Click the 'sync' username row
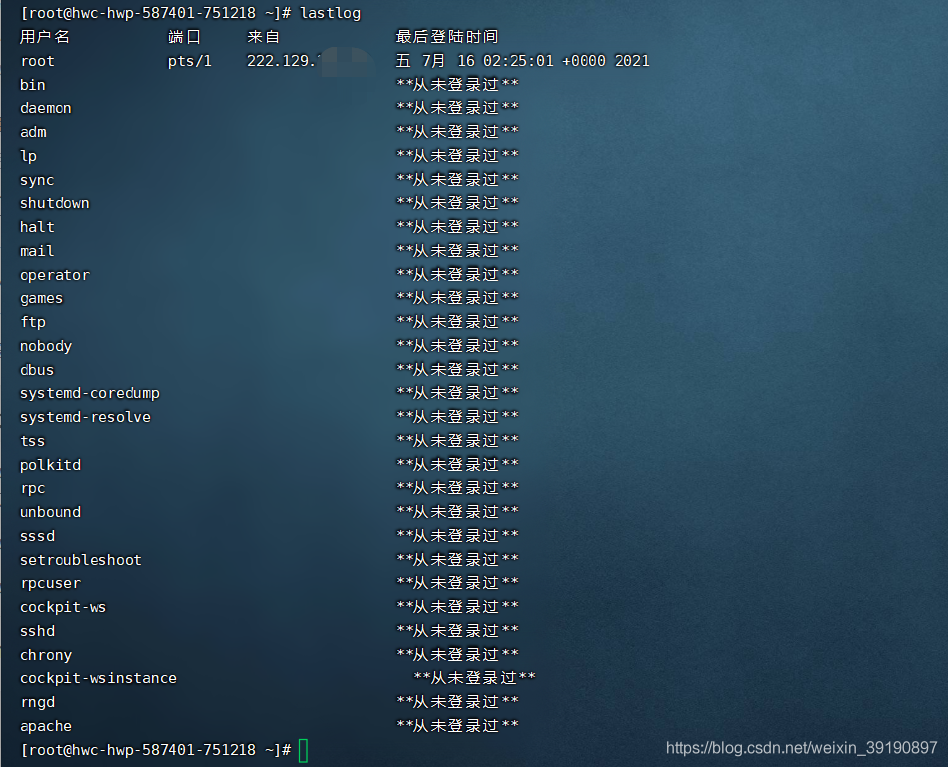This screenshot has height=767, width=948. (37, 180)
